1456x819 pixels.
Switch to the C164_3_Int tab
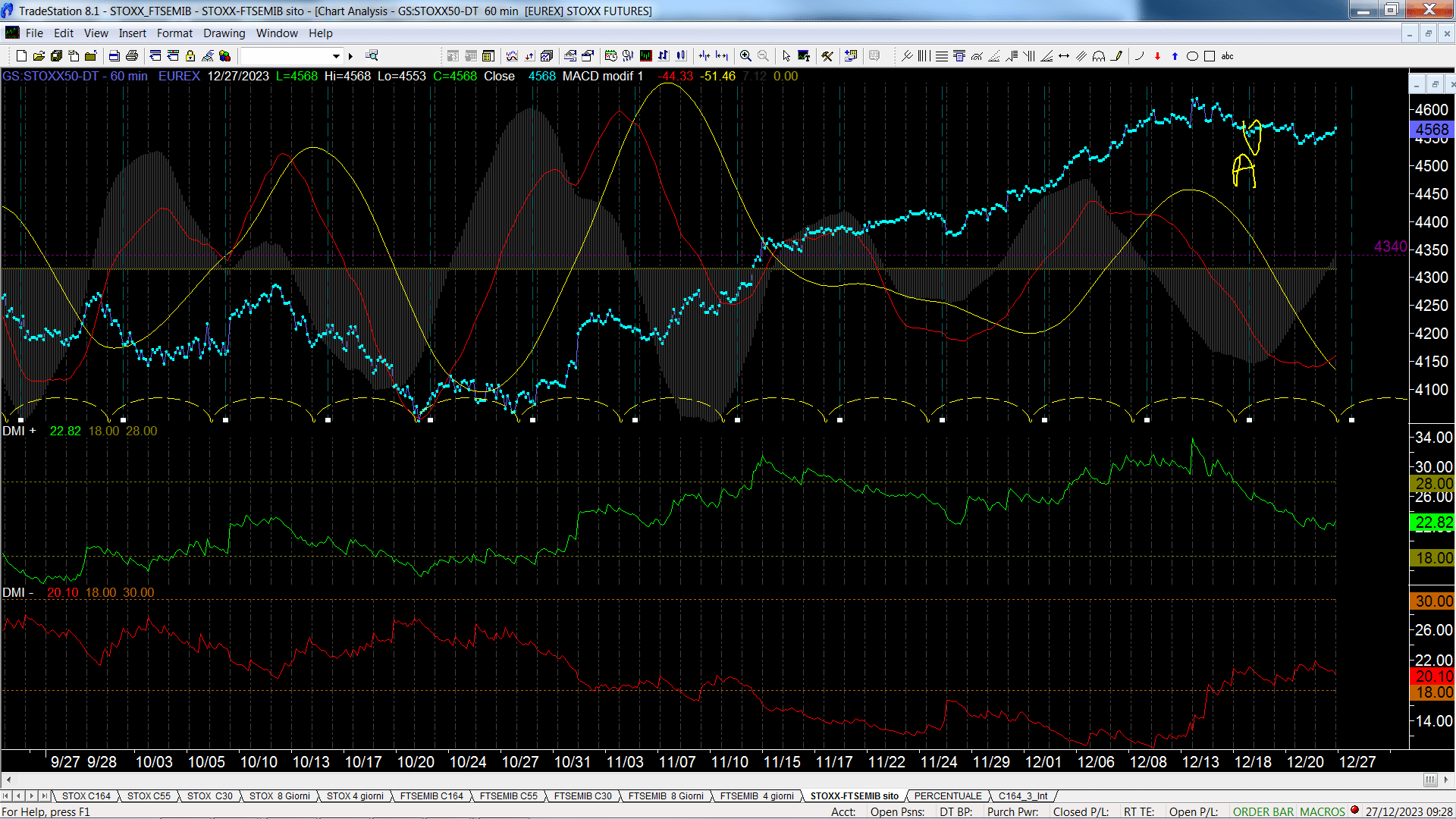pyautogui.click(x=1023, y=796)
